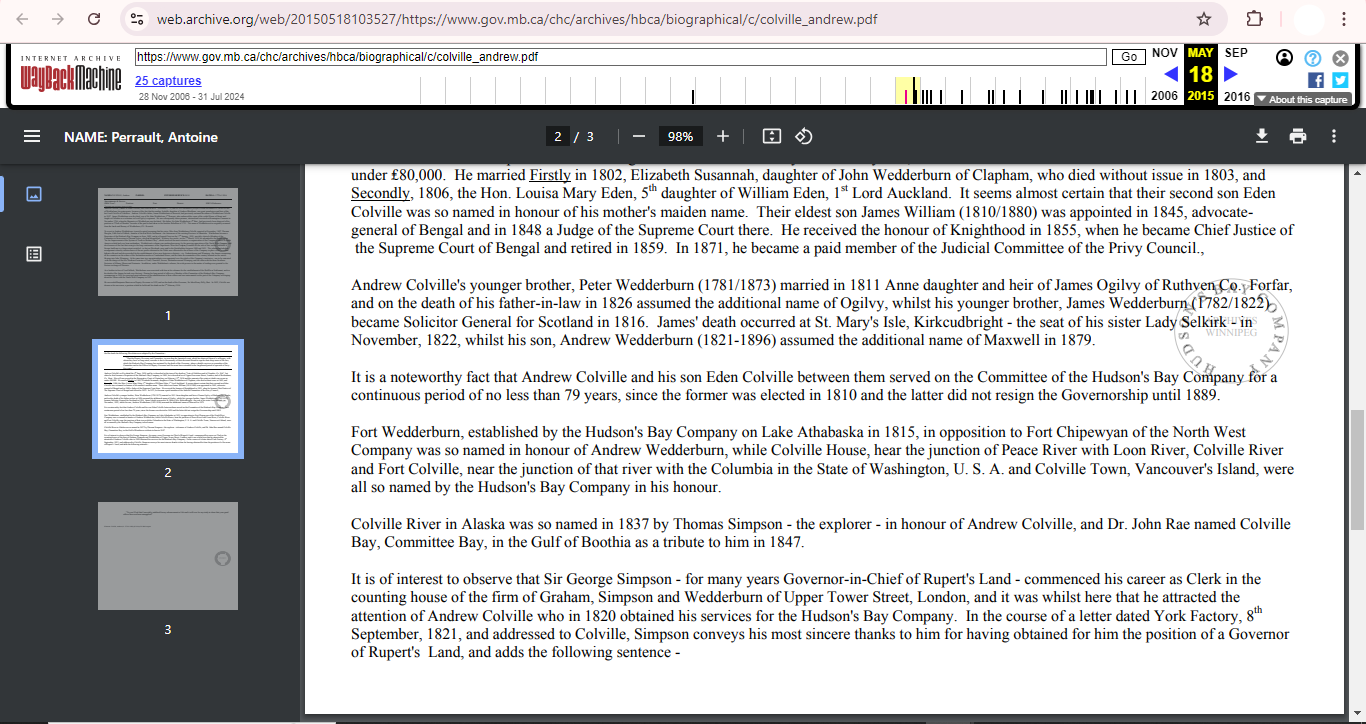1366x724 pixels.
Task: Select year 2016 in Wayback toolbar
Action: (1237, 96)
